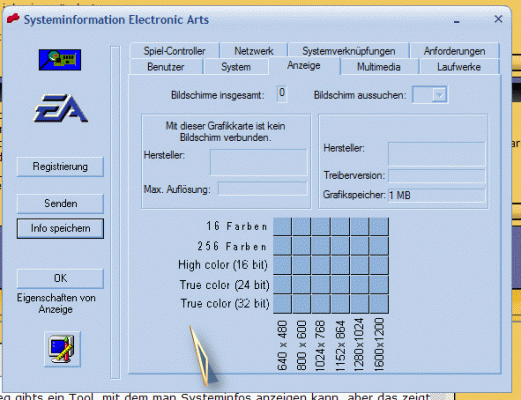Viewport: 521px width, 400px height.
Task: Click the Grafikspeicher field showing 1 MB
Action: tap(437, 195)
